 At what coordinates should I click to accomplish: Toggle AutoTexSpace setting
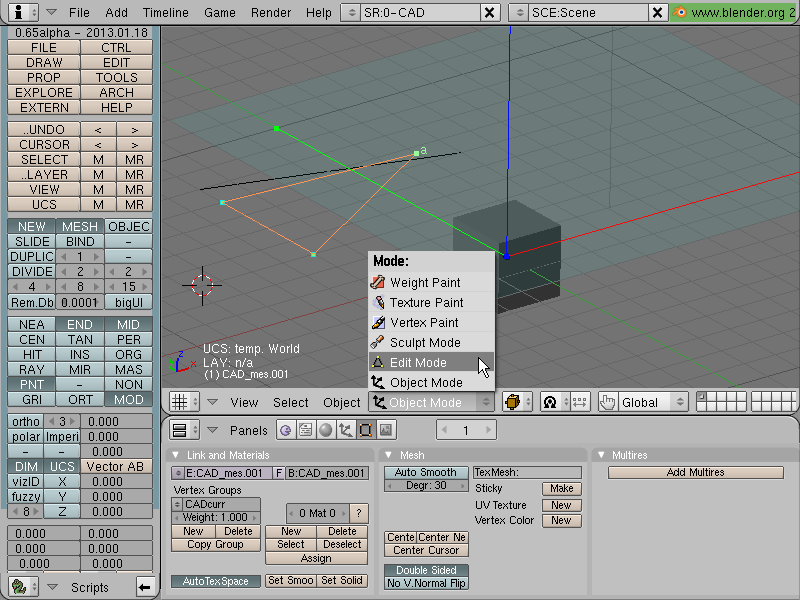pos(215,581)
